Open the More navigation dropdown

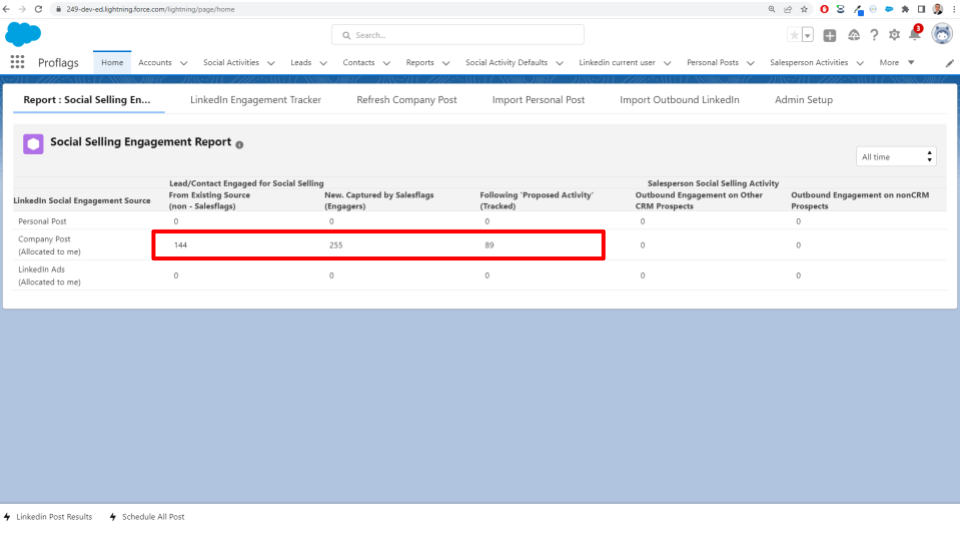897,62
